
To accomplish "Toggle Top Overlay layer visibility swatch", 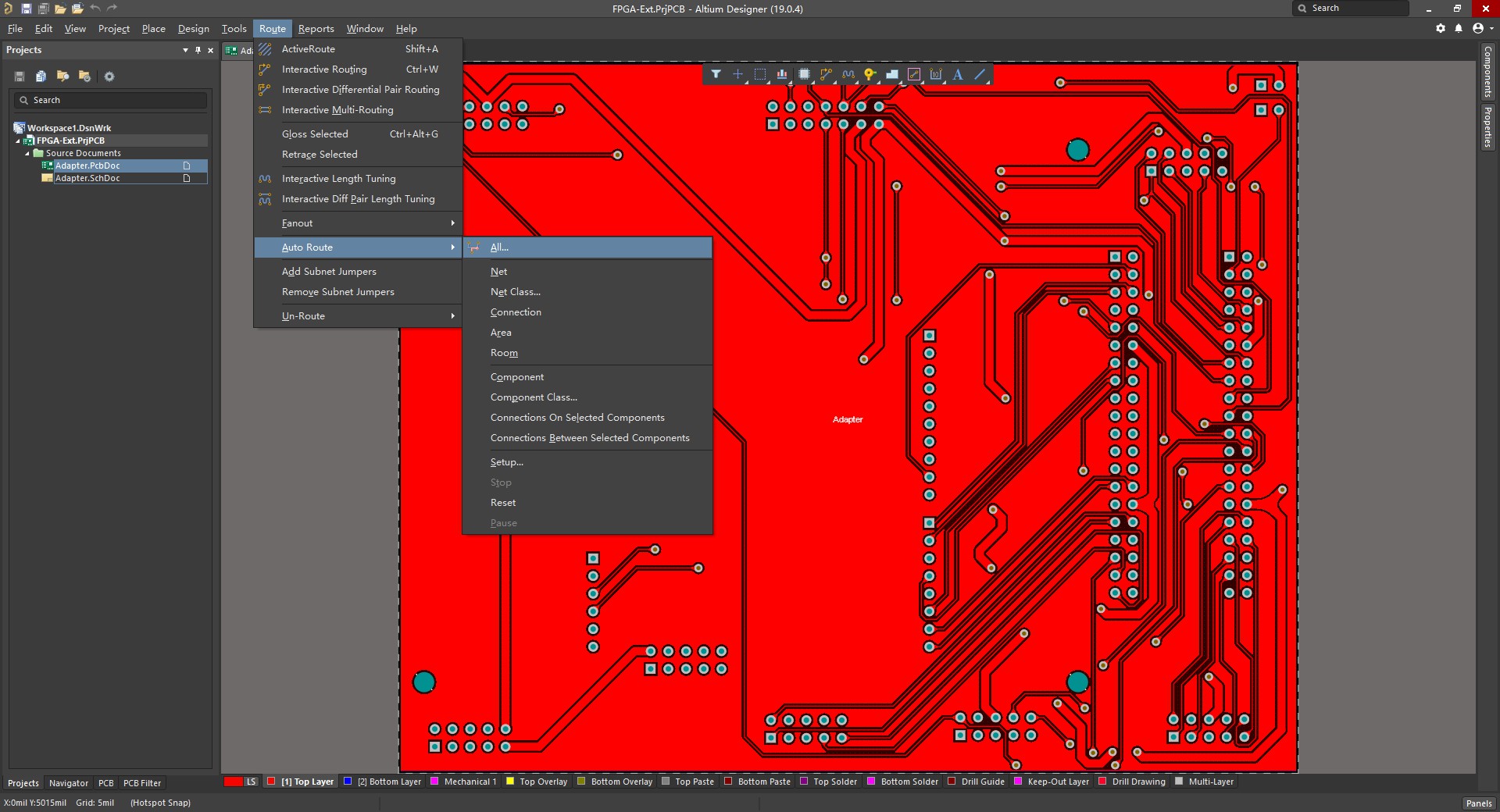I will coord(510,782).
